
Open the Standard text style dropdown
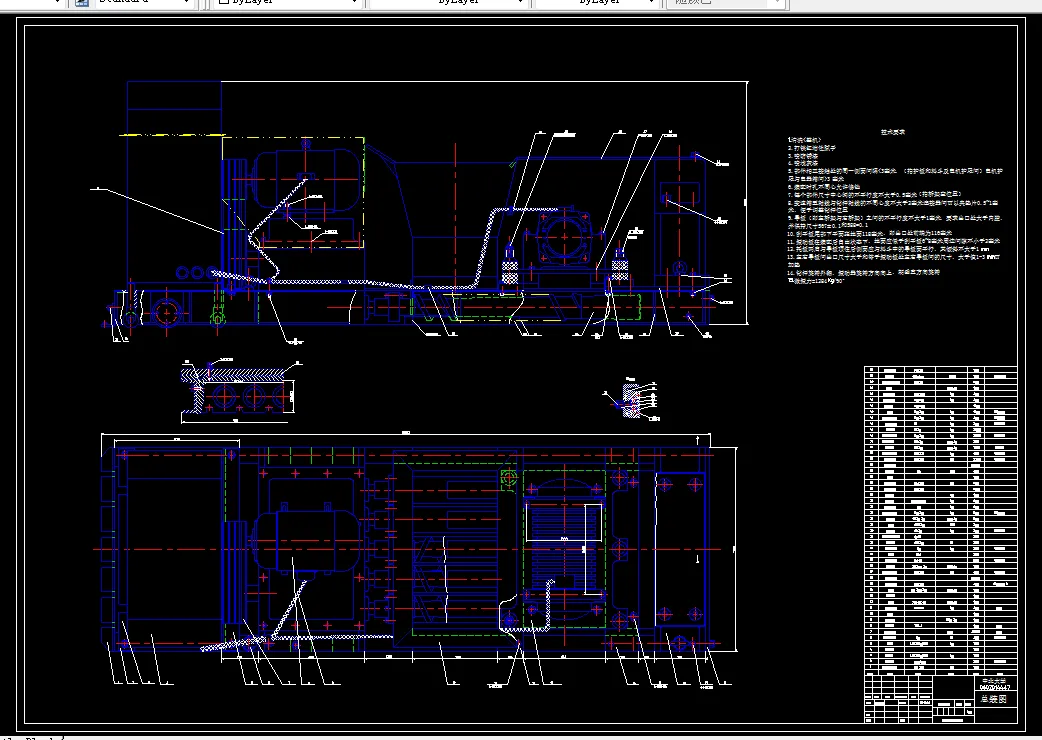[144, 3]
